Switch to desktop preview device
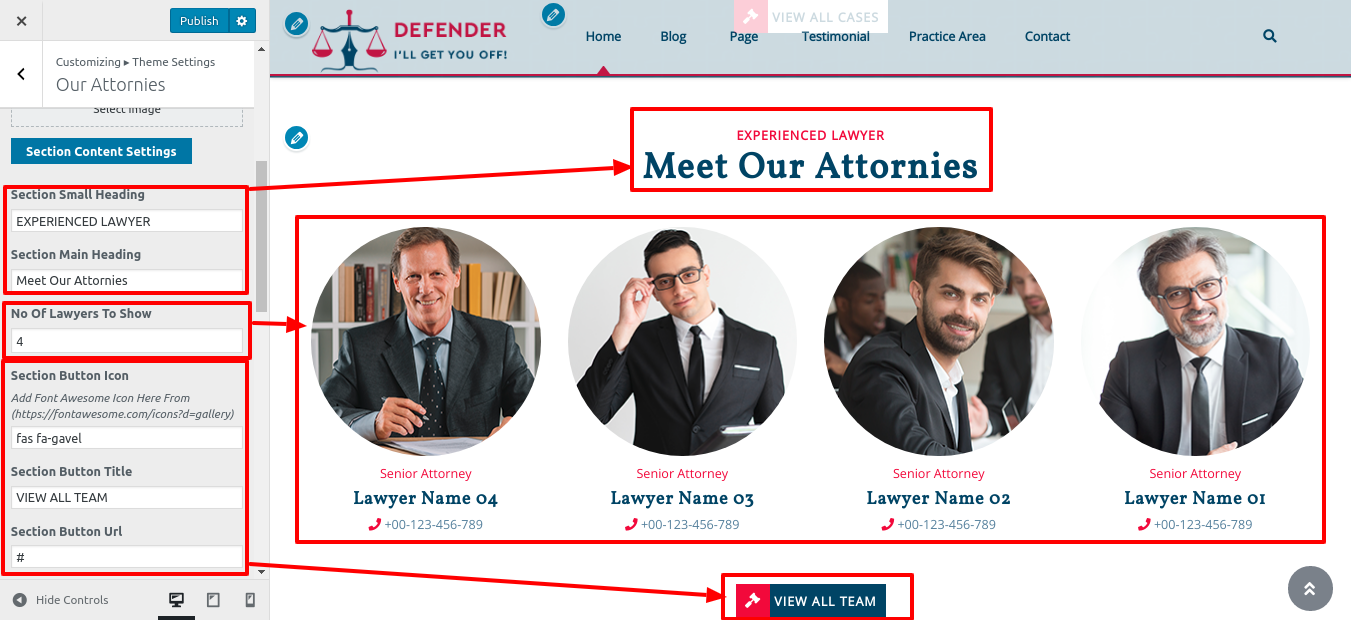The height and width of the screenshot is (620, 1351). tap(176, 600)
